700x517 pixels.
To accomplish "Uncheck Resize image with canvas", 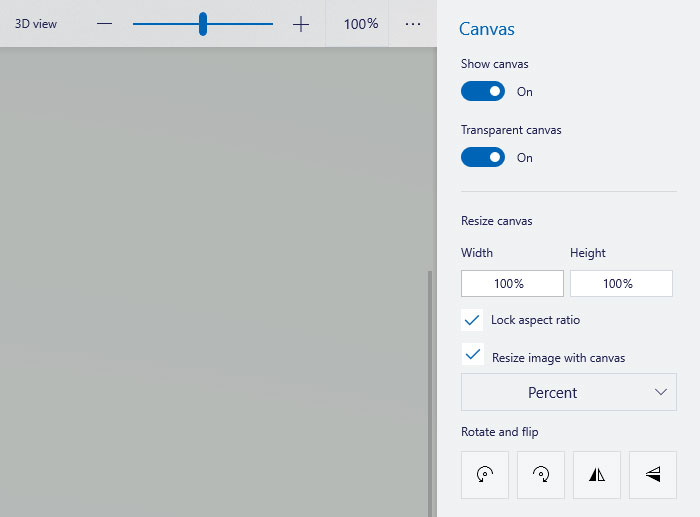I will point(473,355).
